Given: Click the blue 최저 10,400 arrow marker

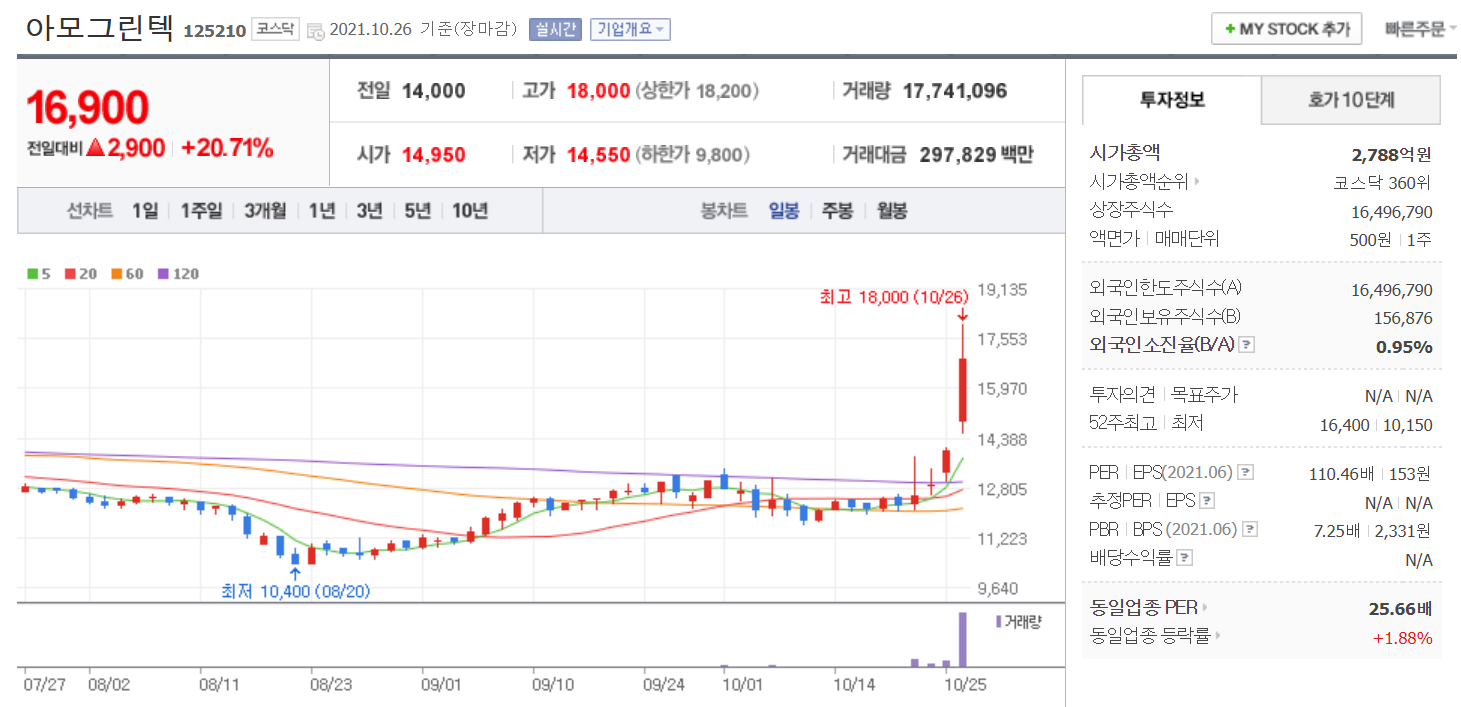Looking at the screenshot, I should tap(294, 573).
